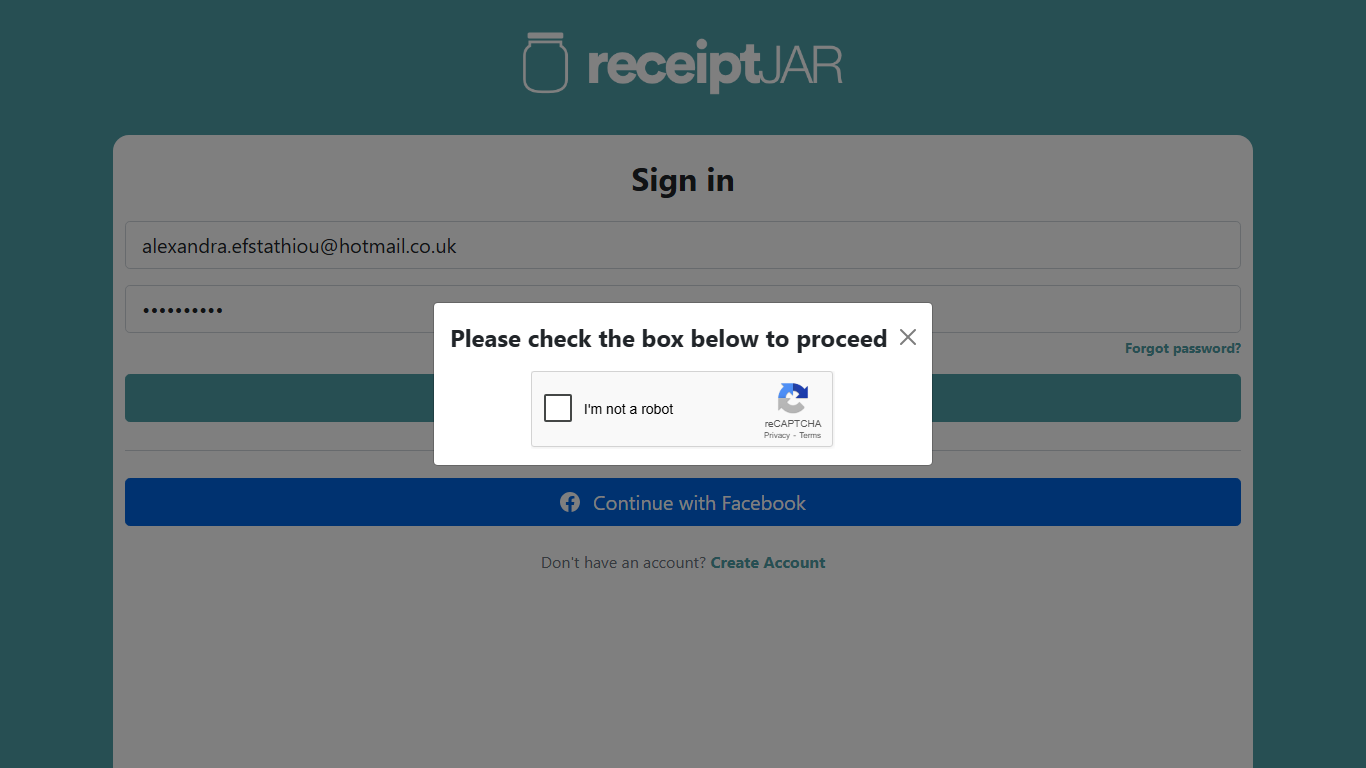This screenshot has height=768, width=1366.
Task: Click the "Sign in" page heading
Action: (683, 180)
